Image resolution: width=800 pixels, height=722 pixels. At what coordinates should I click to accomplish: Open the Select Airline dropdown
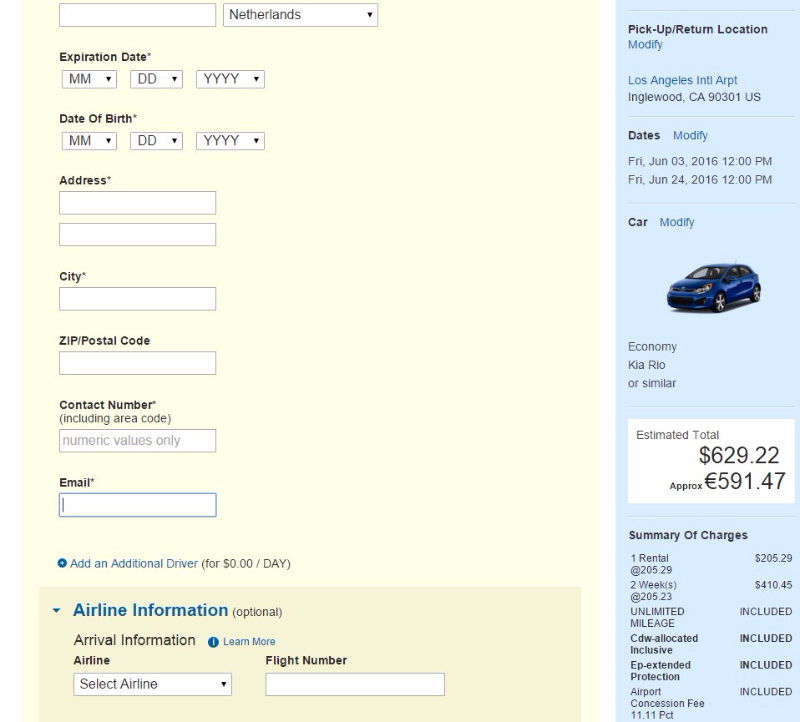153,684
